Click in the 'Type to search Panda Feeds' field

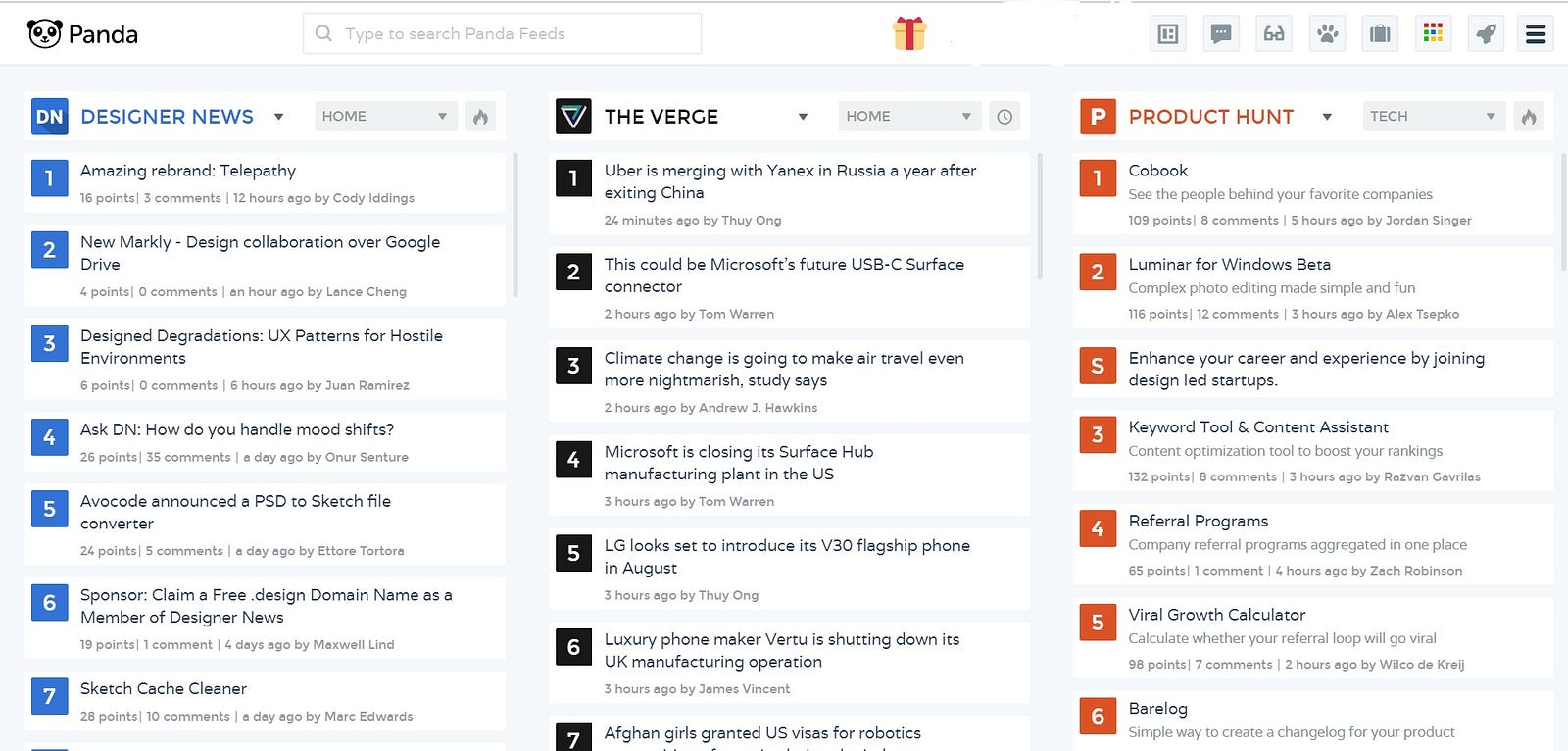click(503, 33)
